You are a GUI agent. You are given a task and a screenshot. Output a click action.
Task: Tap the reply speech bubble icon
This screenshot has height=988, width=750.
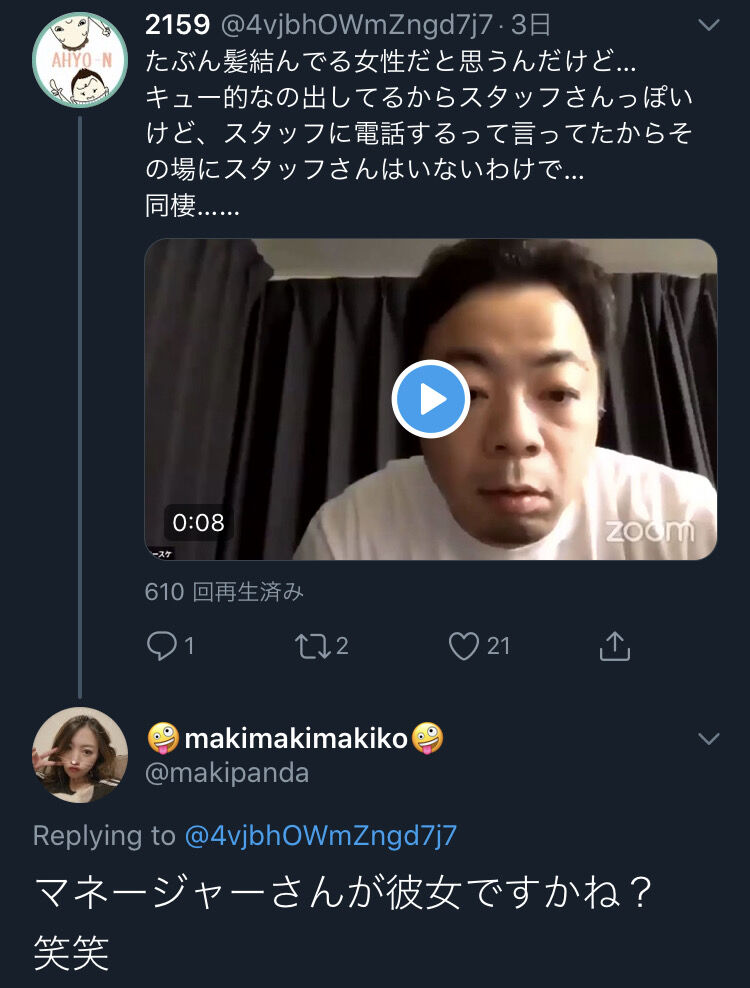pyautogui.click(x=161, y=647)
